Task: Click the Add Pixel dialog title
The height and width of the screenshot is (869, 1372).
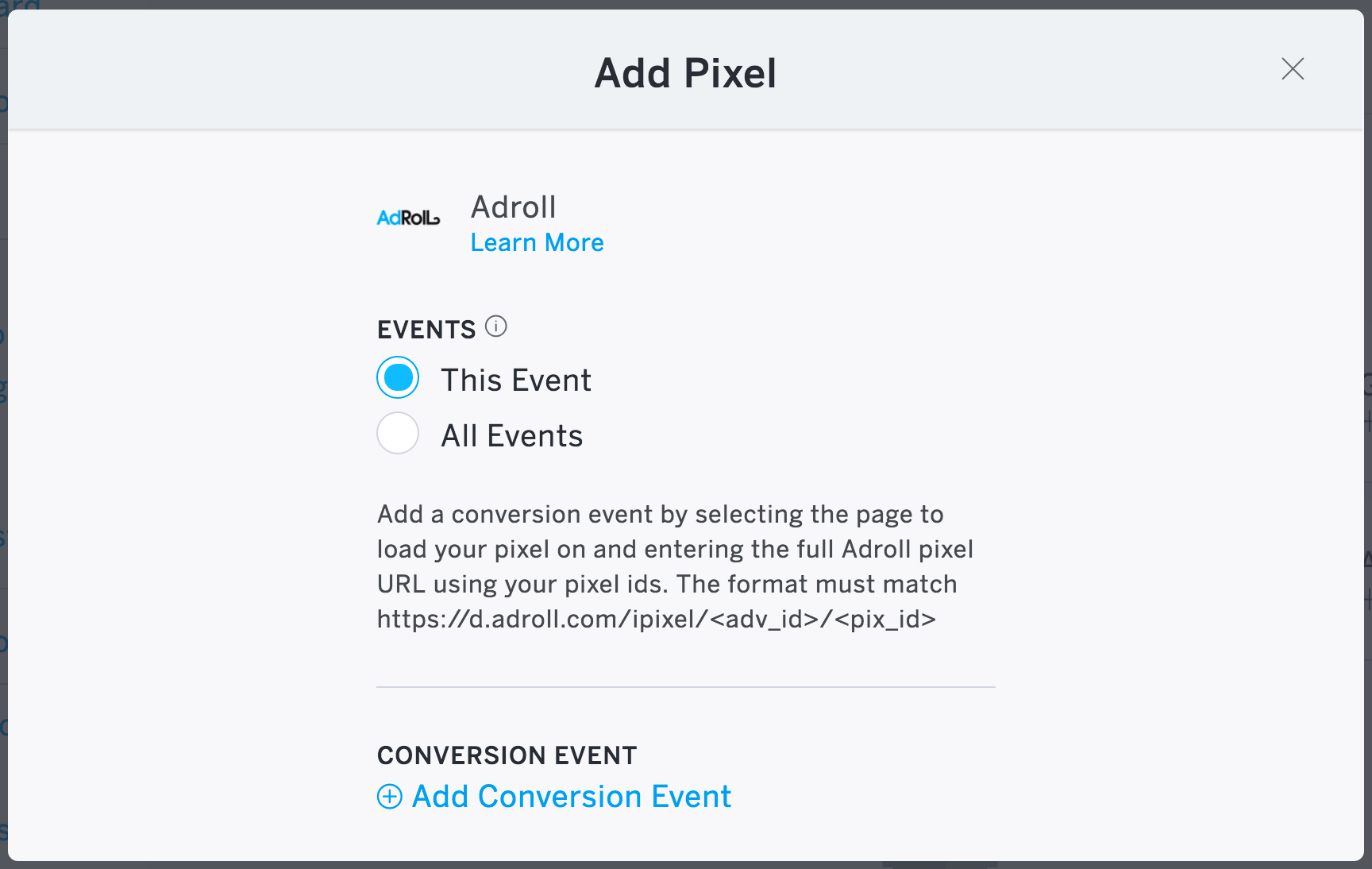Action: click(x=685, y=73)
